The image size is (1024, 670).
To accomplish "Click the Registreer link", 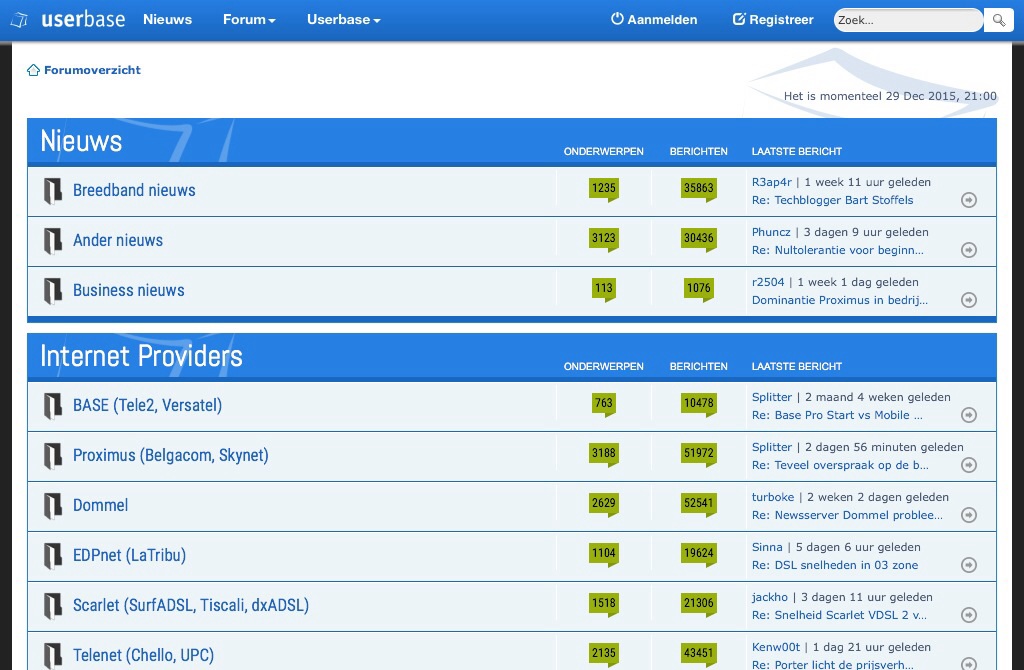I will pos(773,19).
